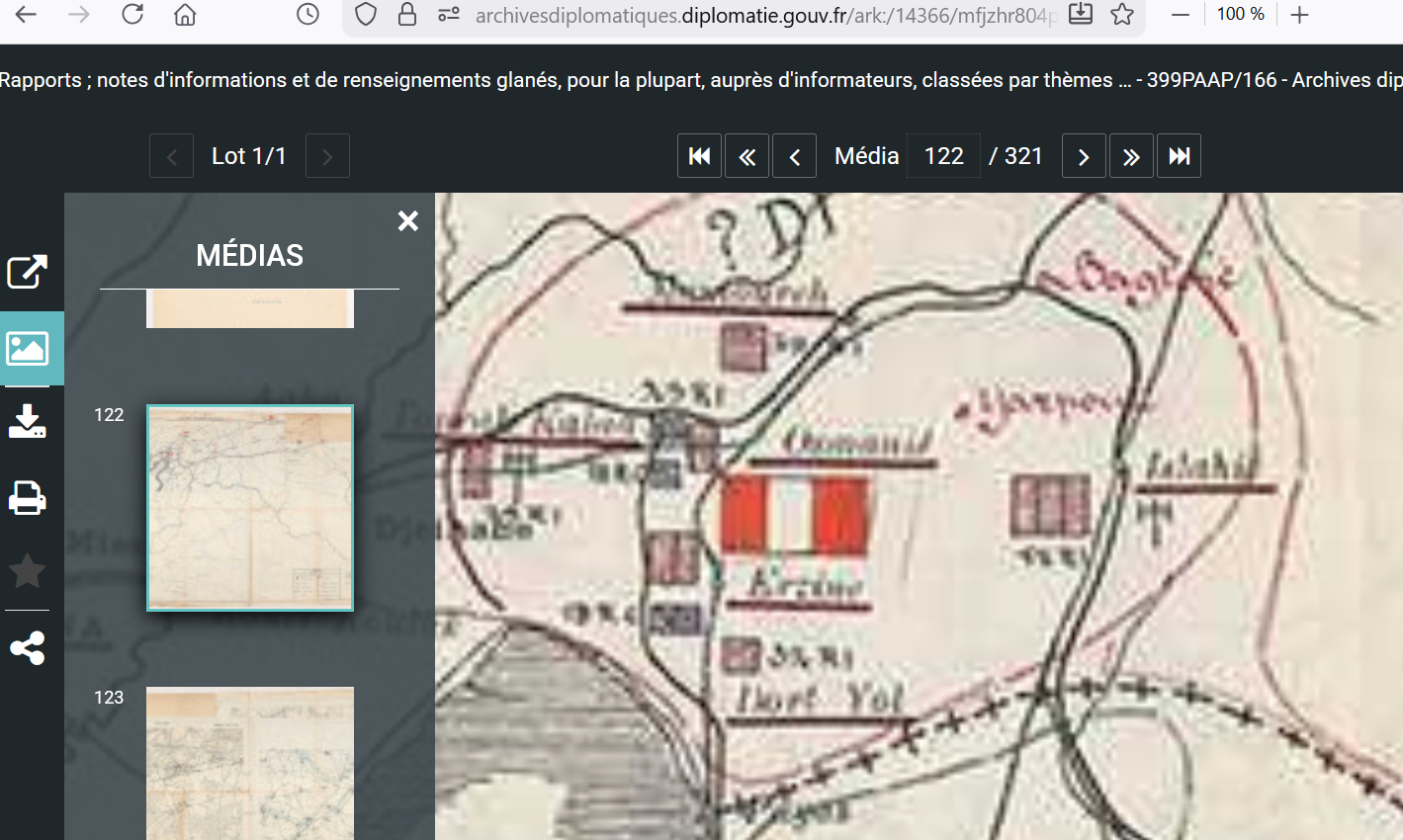Click the star favorite icon
Screen dimensions: 1403x840
click(x=28, y=571)
